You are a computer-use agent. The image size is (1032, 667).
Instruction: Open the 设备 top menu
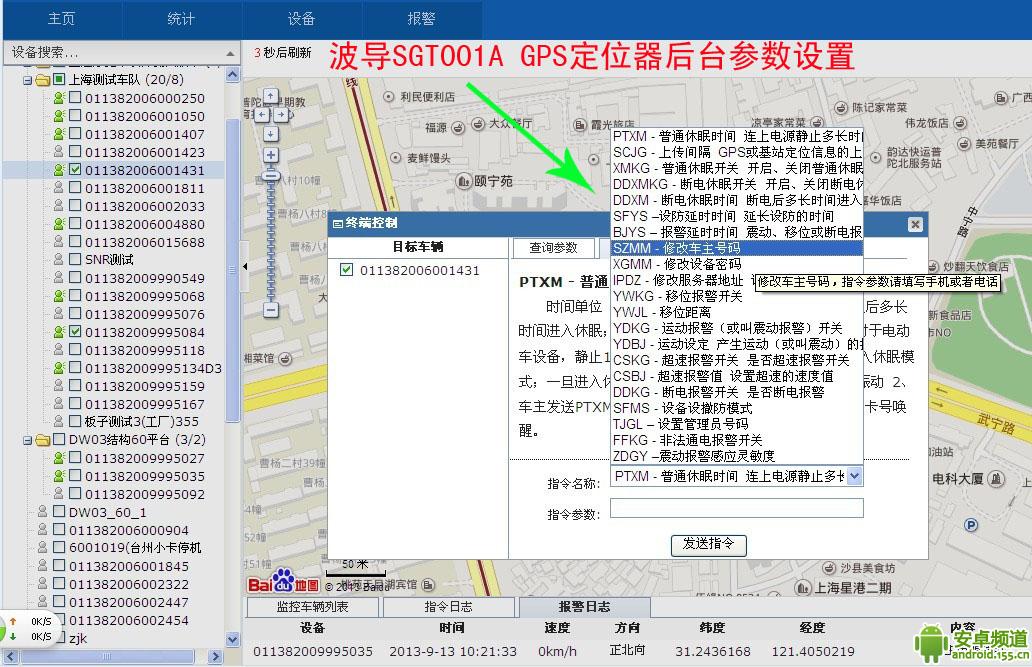tap(301, 19)
